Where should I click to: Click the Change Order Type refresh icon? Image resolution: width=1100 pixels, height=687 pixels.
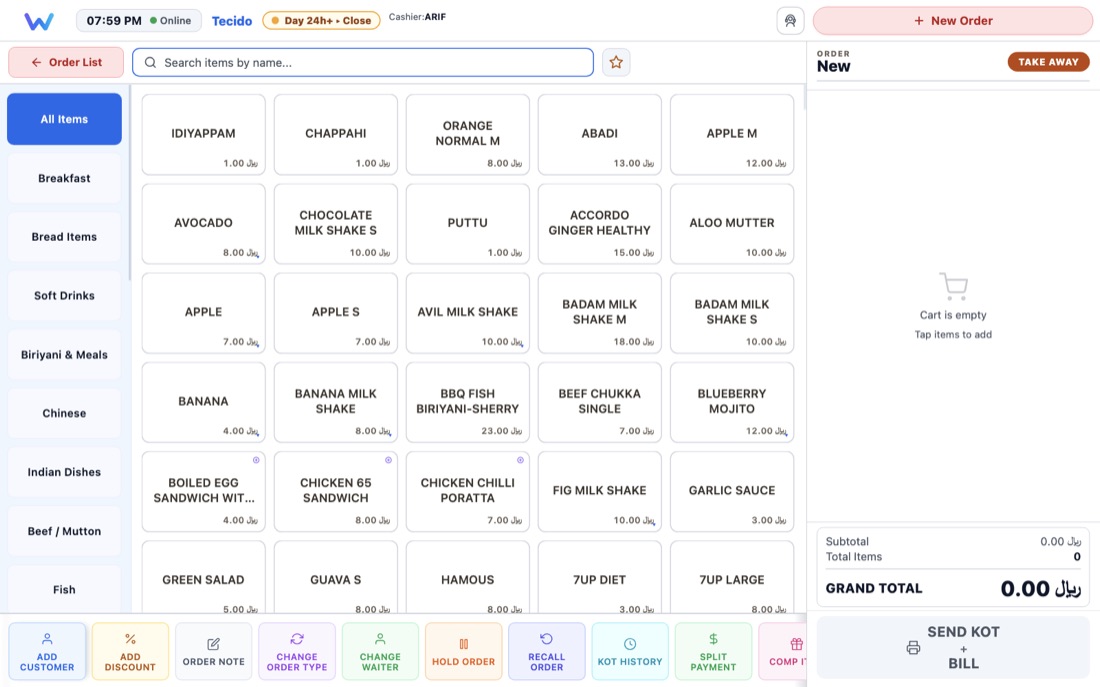coord(297,639)
